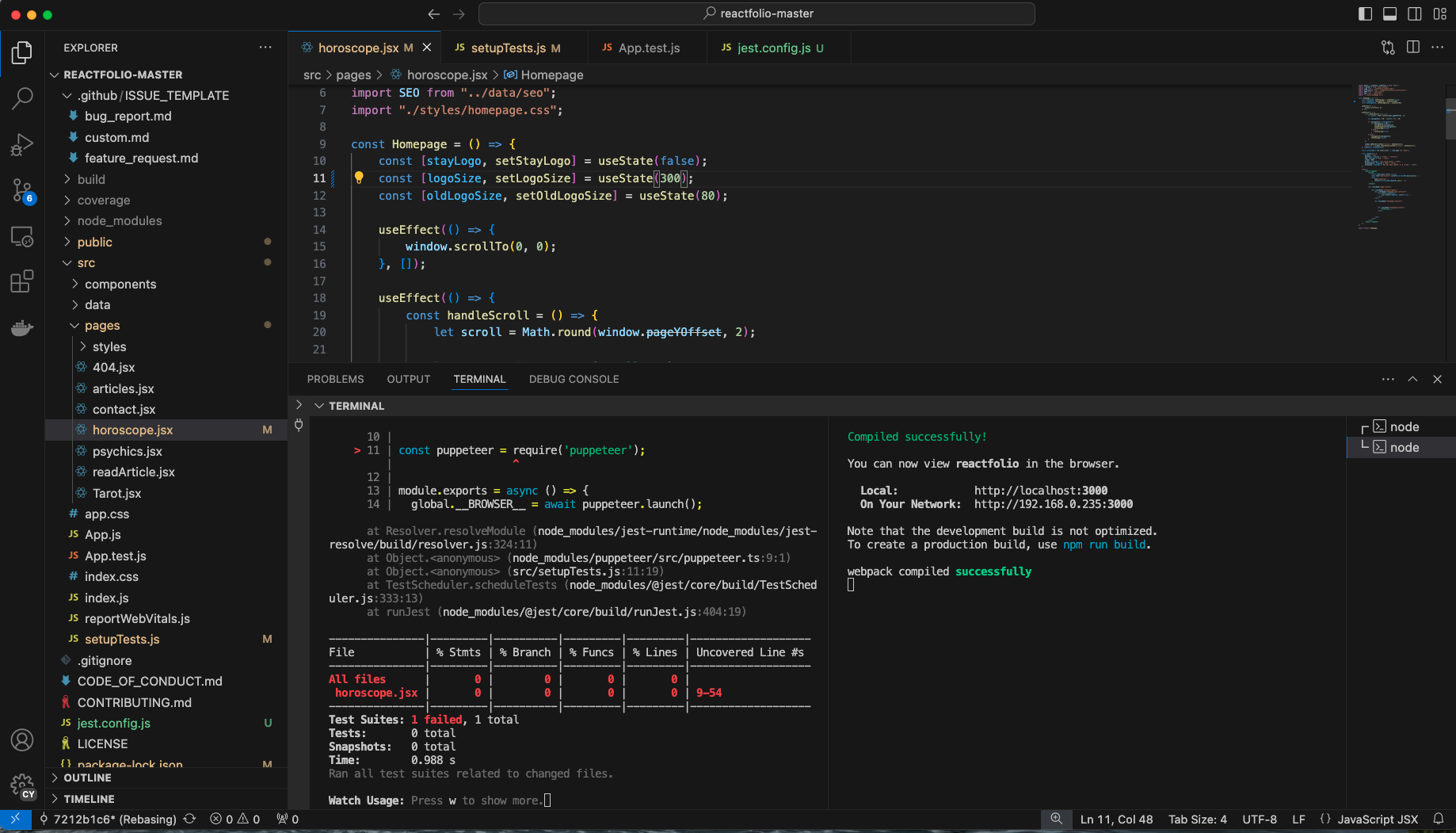The height and width of the screenshot is (833, 1456).
Task: Switch to the PROBLEMS panel tab
Action: coord(335,379)
